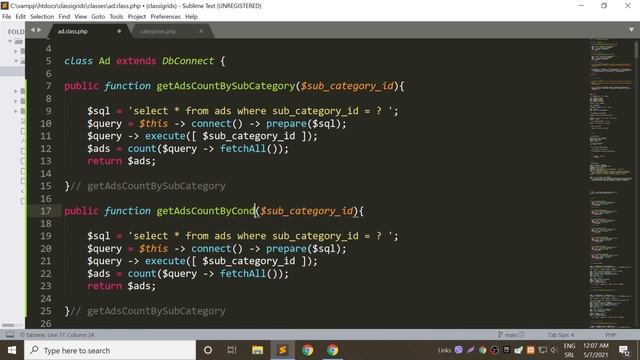Screen dimensions: 640x360
Task: Click 'execute' on line 21
Action: (165, 261)
